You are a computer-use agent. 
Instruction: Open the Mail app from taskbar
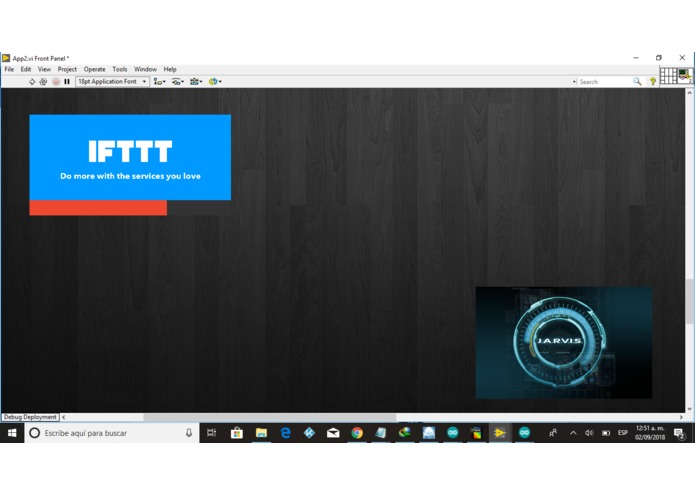coord(333,433)
